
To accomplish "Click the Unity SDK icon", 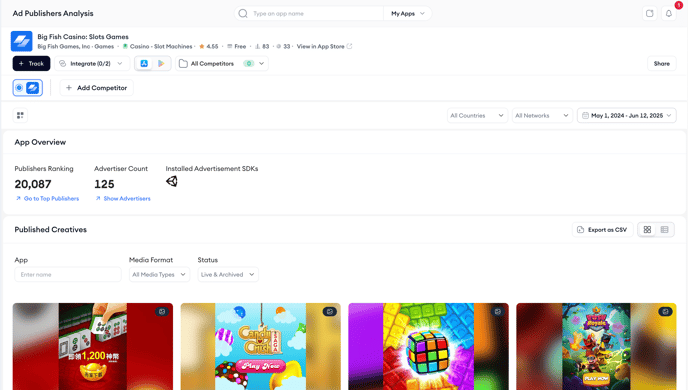I will [172, 181].
